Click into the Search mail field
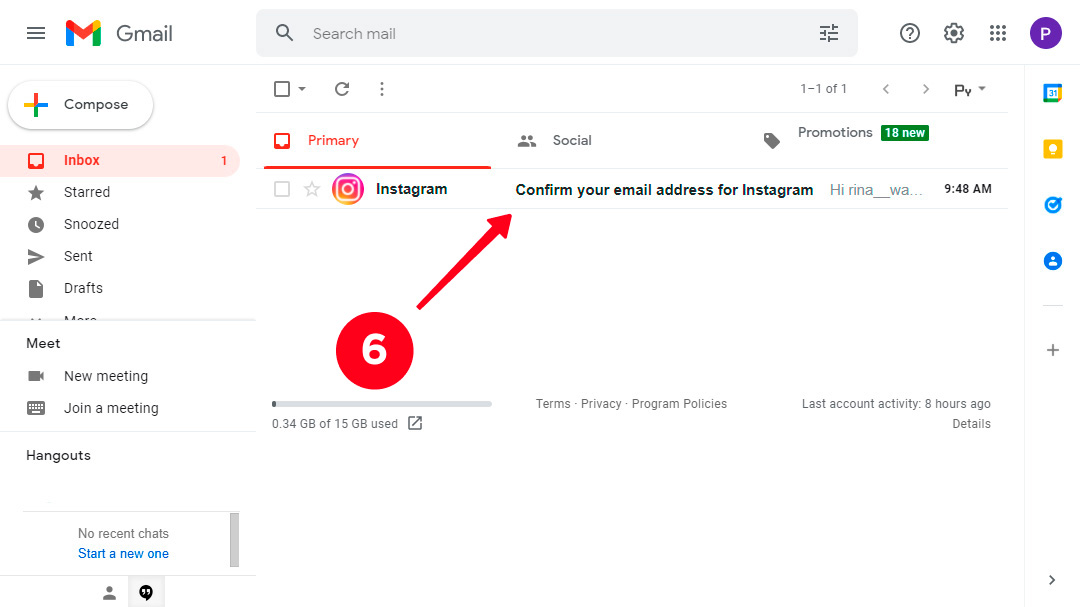This screenshot has width=1080, height=607. click(x=558, y=33)
